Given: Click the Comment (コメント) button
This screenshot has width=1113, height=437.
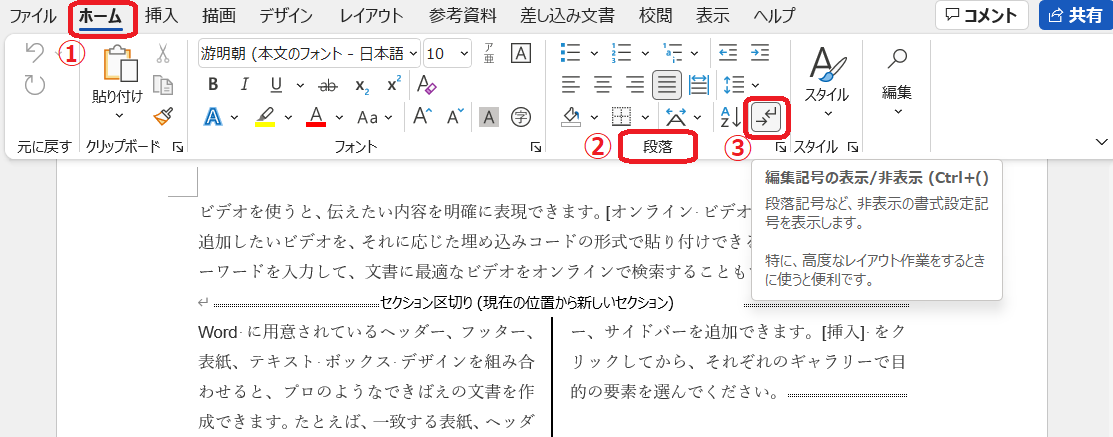Looking at the screenshot, I should click(x=982, y=15).
